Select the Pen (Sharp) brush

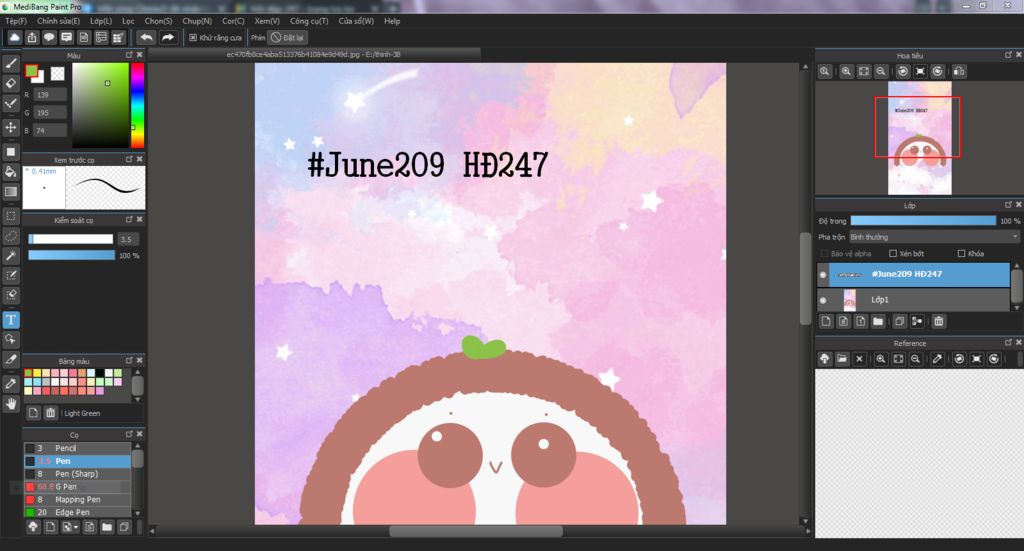[77, 474]
